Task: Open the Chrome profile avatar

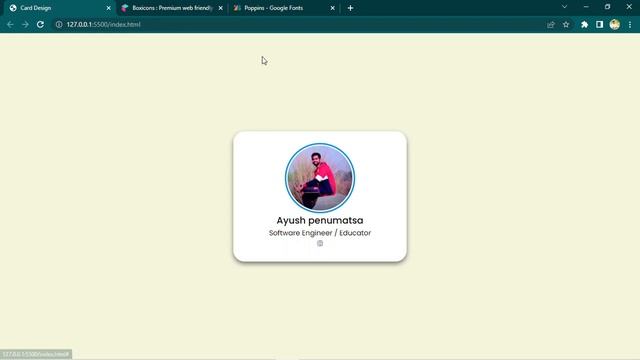Action: pos(615,24)
